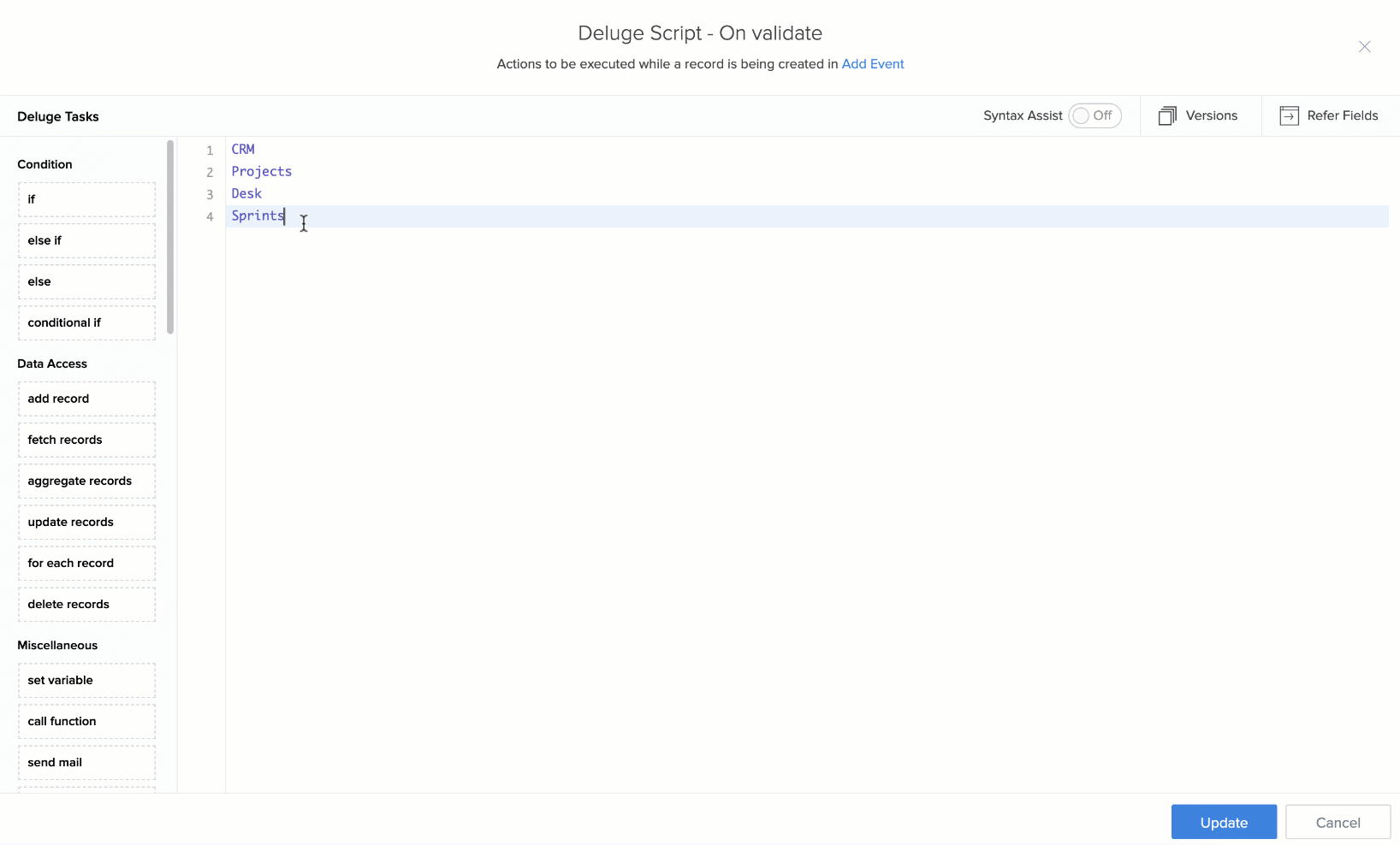Viewport: 1400px width, 845px height.
Task: Click the Versions label
Action: click(x=1212, y=115)
